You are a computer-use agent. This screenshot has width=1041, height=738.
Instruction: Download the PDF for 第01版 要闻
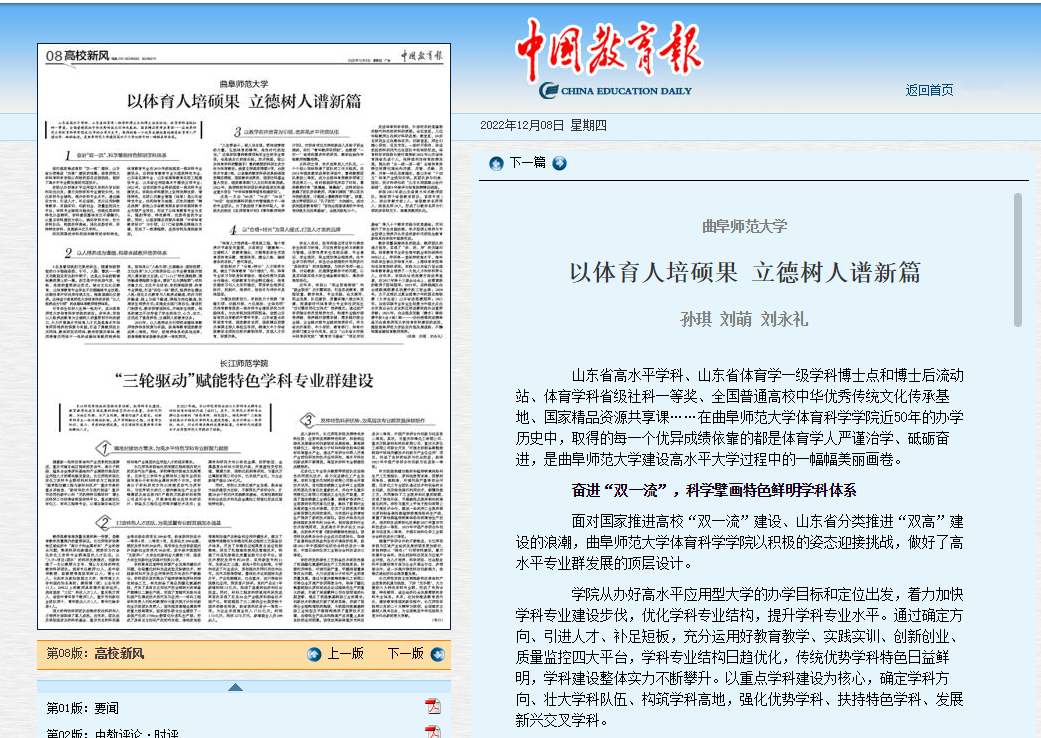(433, 707)
